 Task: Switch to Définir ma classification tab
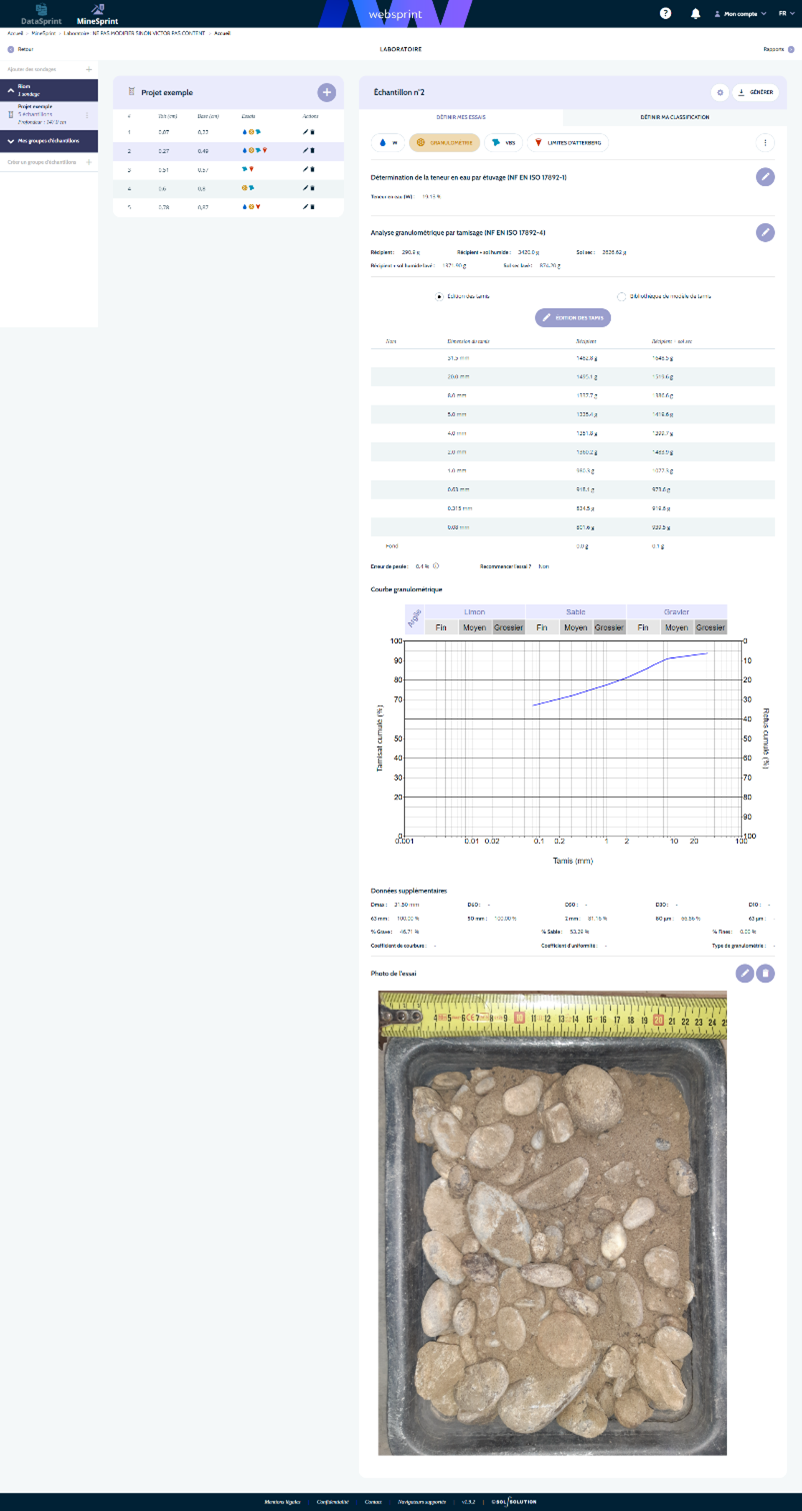click(x=674, y=117)
